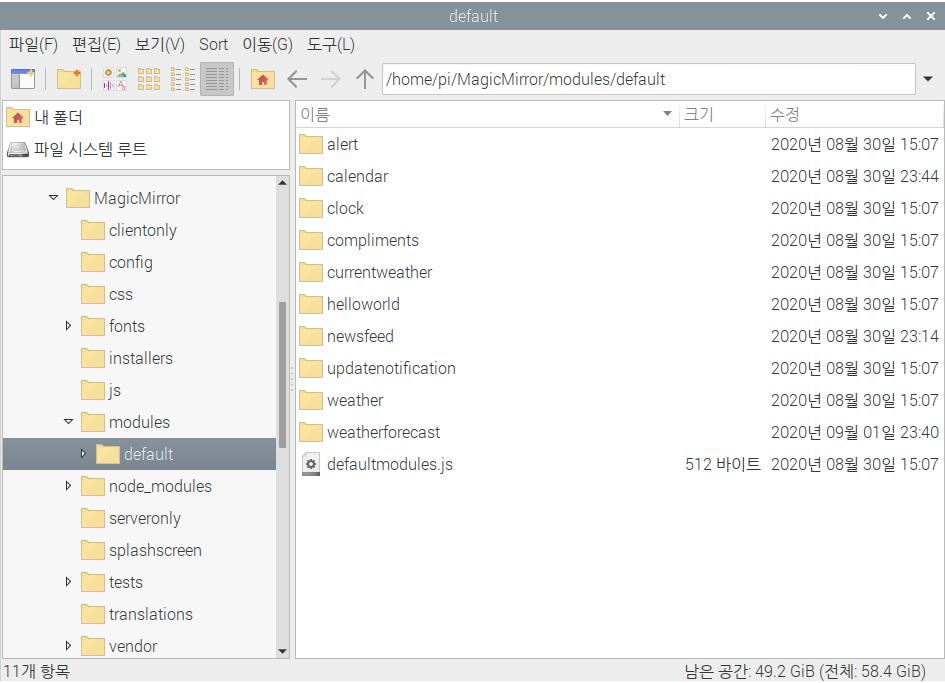
Task: Go to home folder using toolbar icon
Action: [x=263, y=79]
